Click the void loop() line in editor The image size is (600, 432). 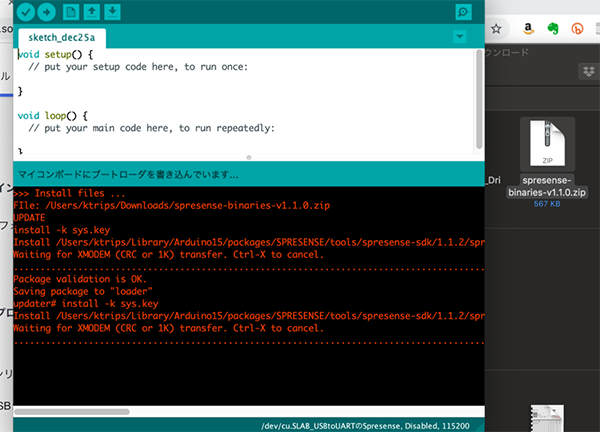click(x=53, y=116)
